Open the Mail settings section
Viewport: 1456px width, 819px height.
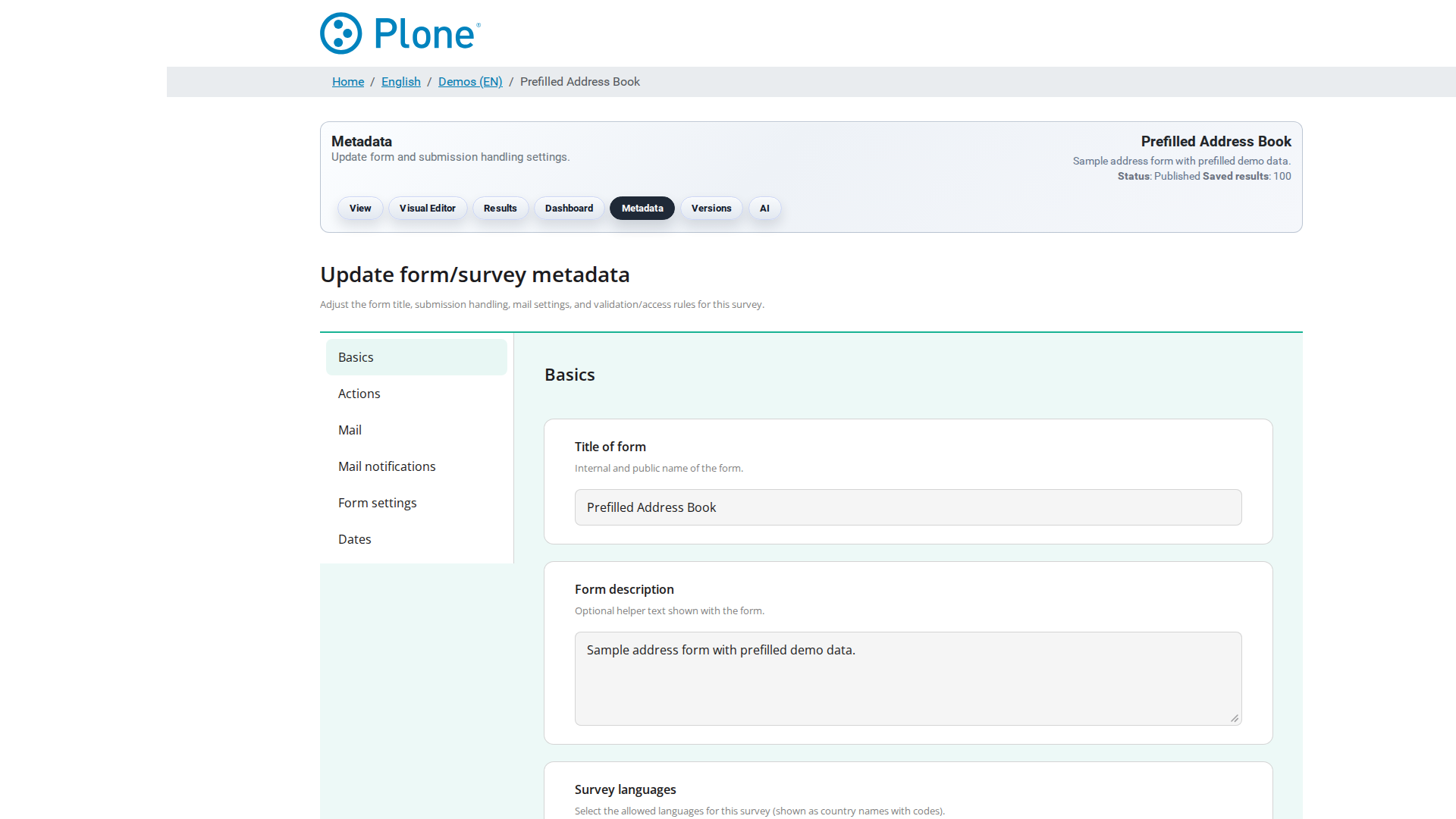click(x=416, y=430)
